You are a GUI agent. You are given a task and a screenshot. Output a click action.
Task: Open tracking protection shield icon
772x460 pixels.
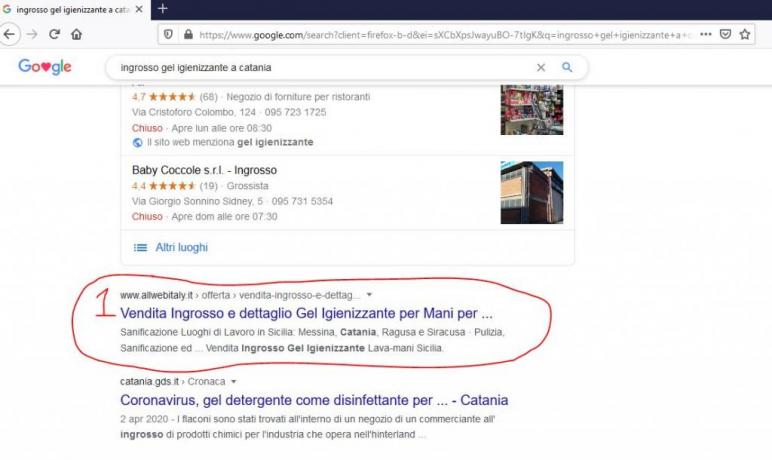[168, 34]
